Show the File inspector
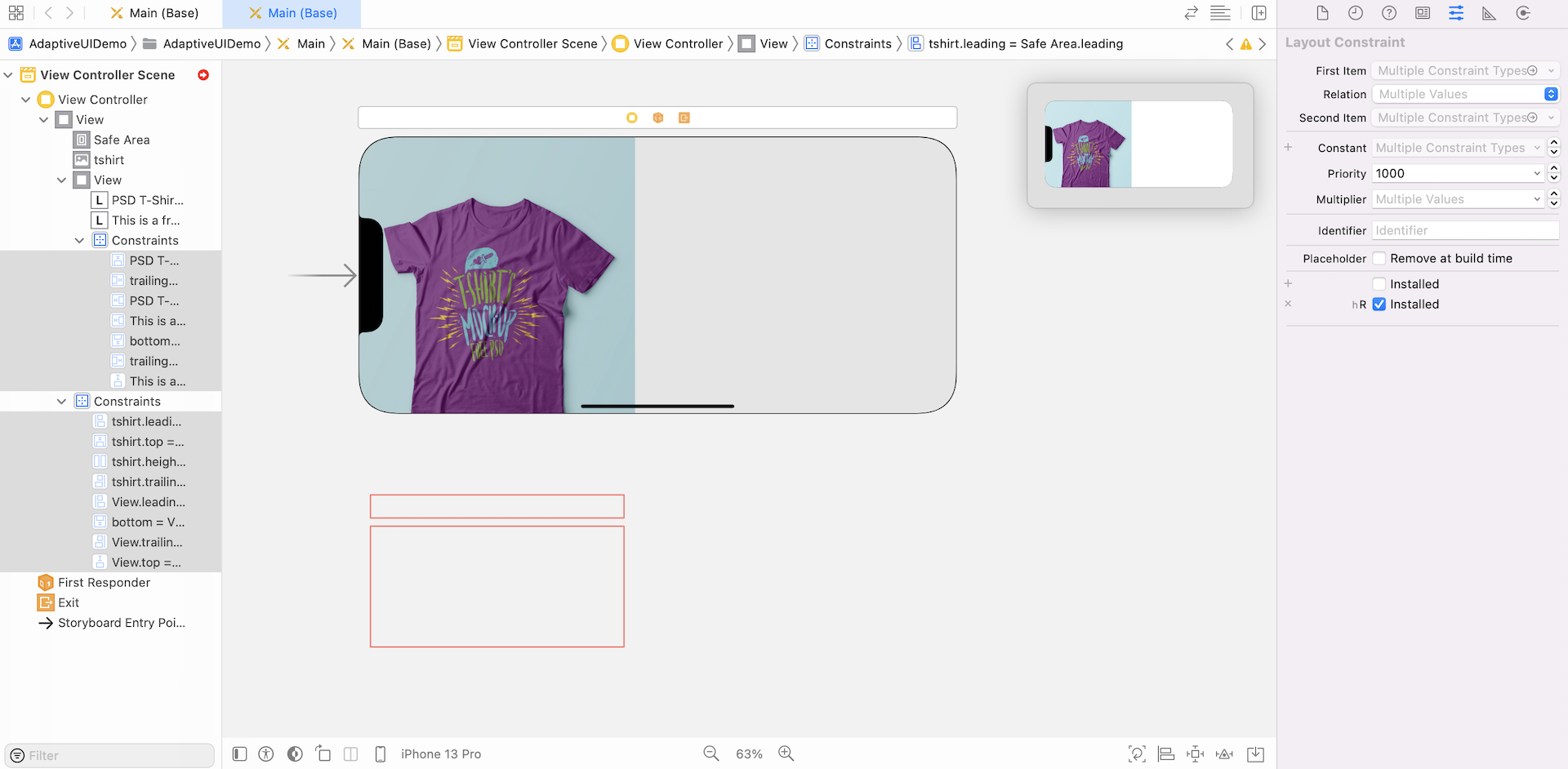 click(1322, 13)
